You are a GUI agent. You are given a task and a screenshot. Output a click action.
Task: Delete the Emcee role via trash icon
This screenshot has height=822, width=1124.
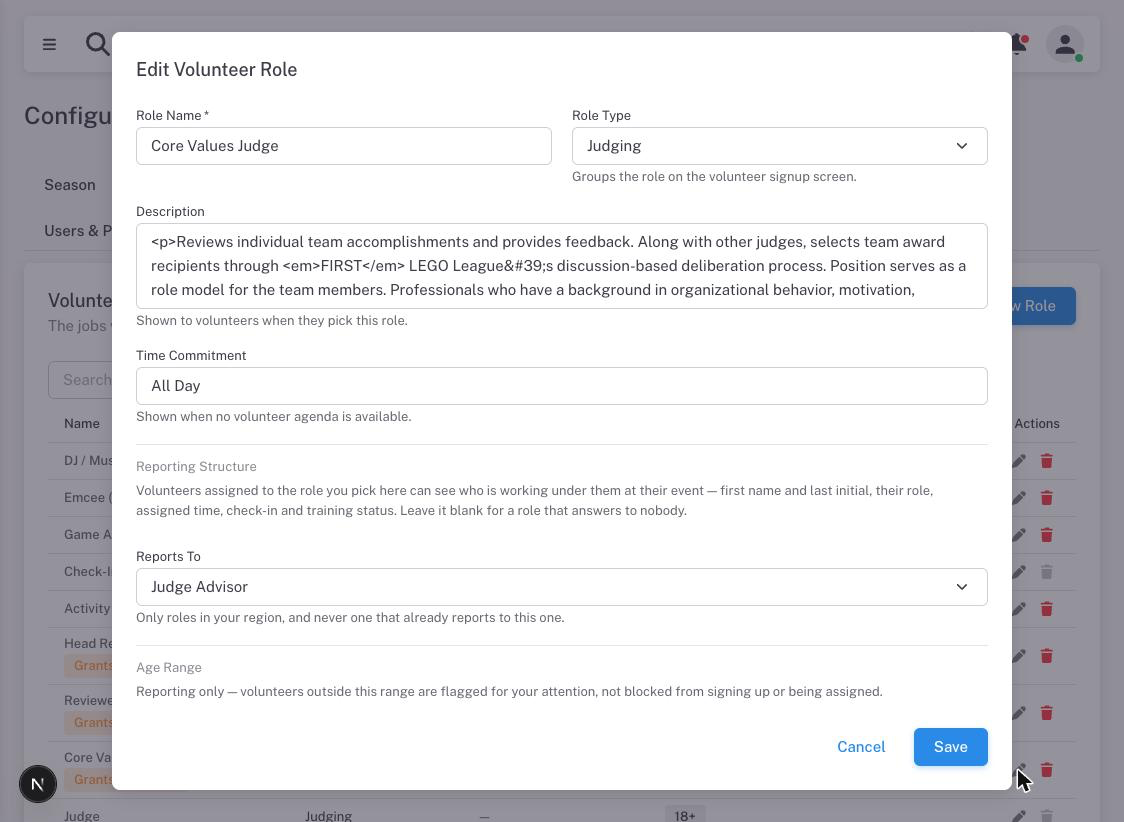(x=1047, y=497)
